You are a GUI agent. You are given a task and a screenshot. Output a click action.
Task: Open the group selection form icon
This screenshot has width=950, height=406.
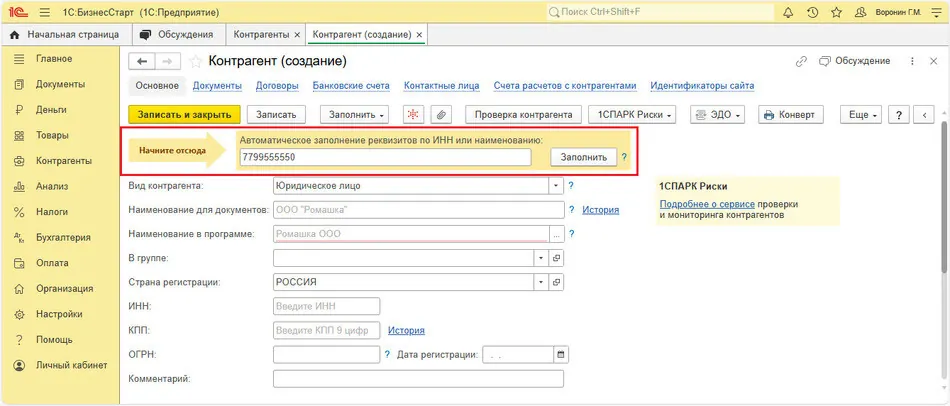(556, 258)
